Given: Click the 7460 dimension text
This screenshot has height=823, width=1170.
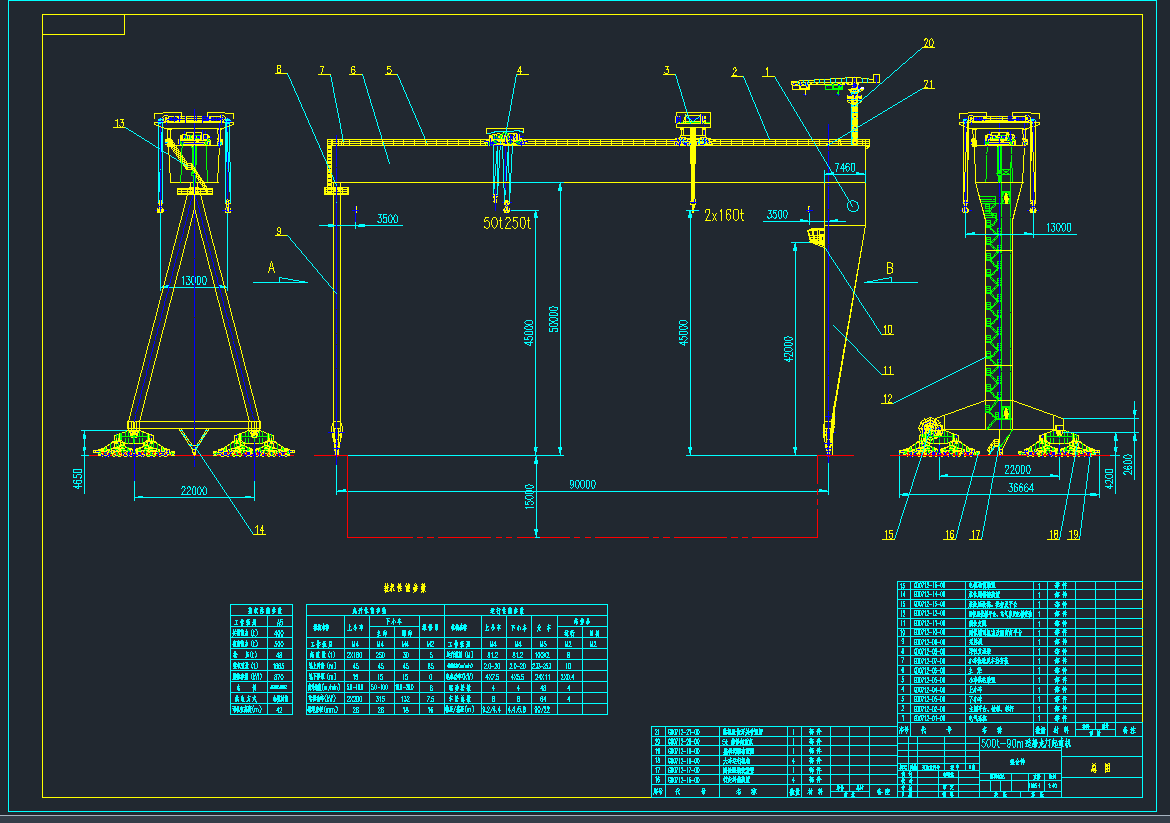Looking at the screenshot, I should (x=845, y=168).
